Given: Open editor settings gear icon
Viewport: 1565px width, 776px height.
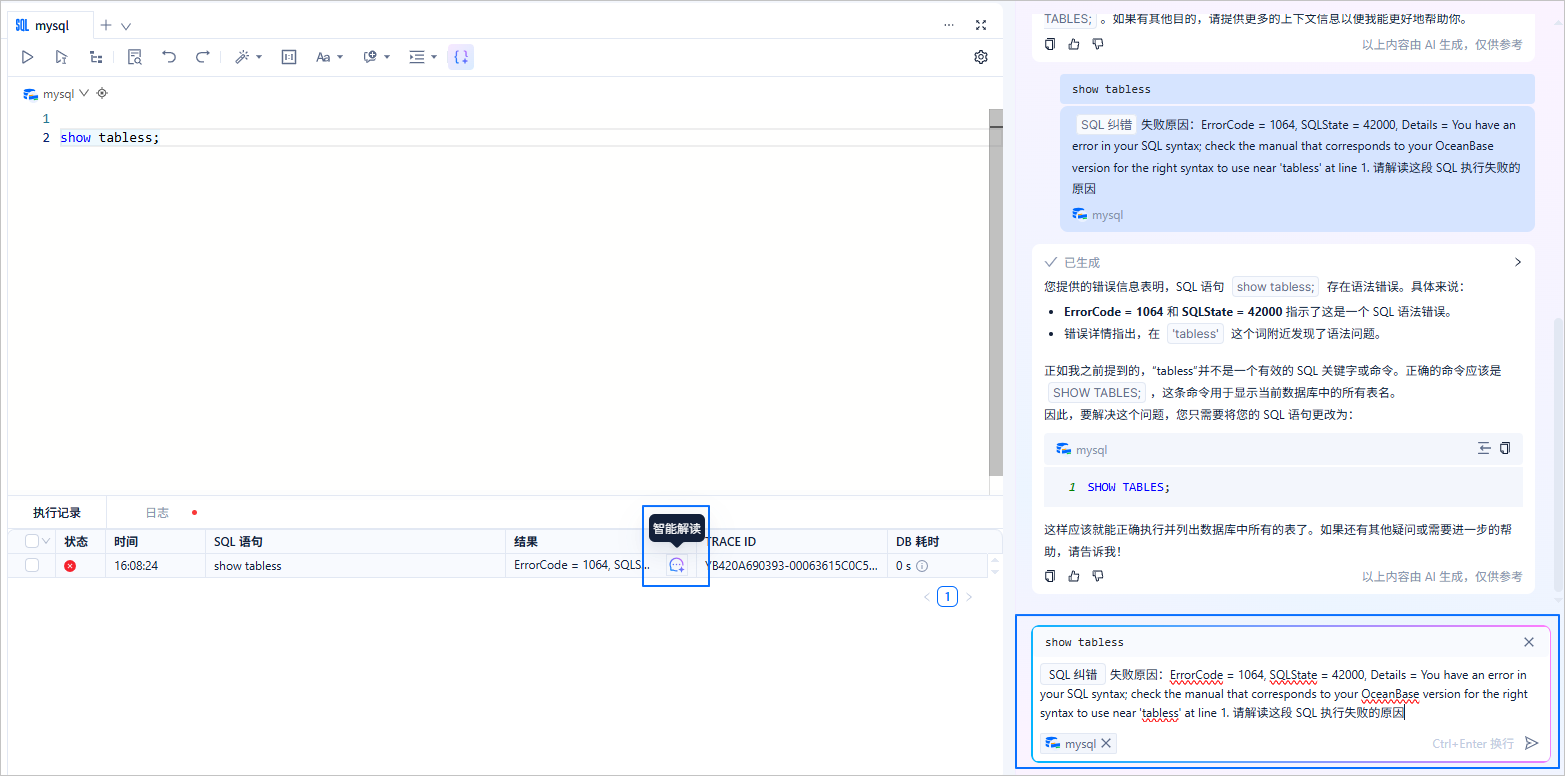Looking at the screenshot, I should [981, 57].
